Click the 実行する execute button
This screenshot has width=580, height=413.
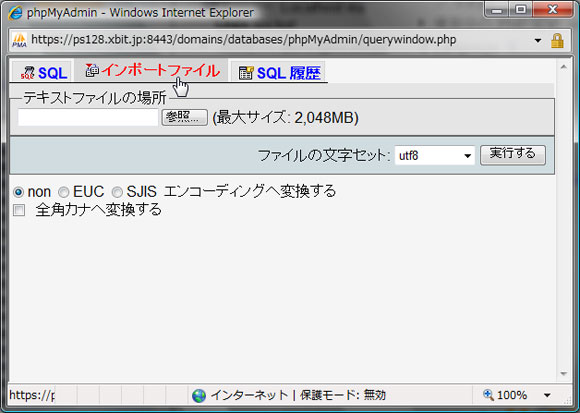pos(513,155)
